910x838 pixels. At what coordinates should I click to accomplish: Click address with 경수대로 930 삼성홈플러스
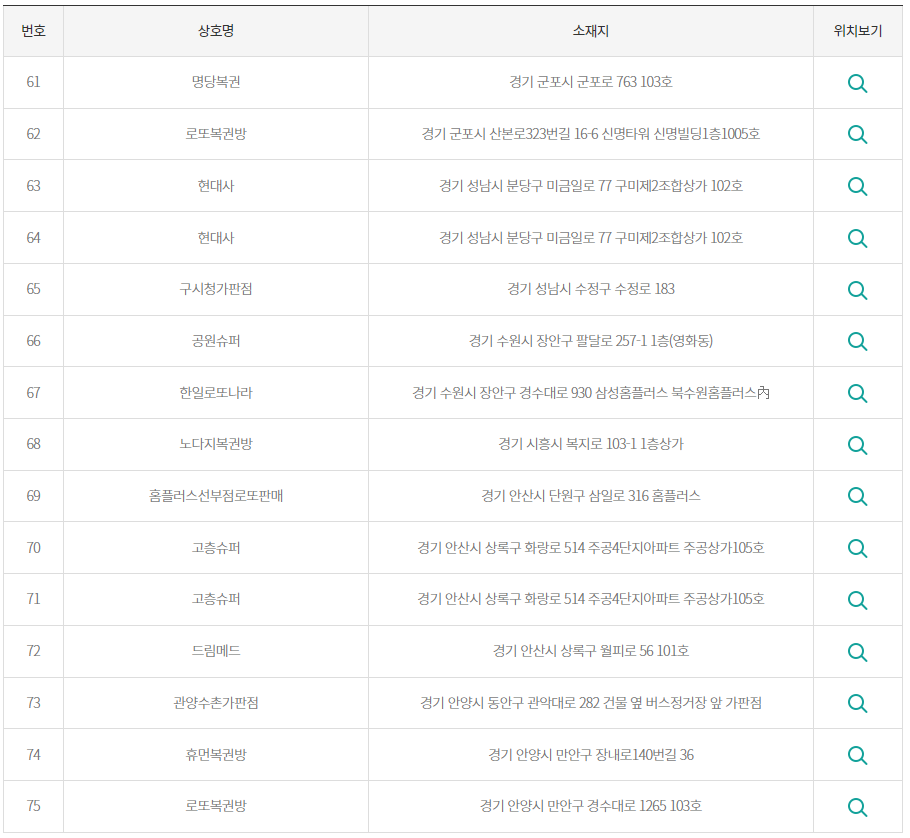[x=591, y=393]
